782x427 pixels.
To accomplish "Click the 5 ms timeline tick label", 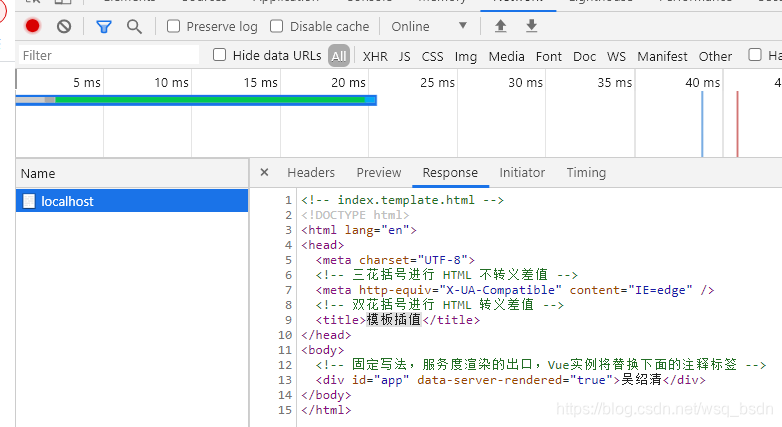I will [87, 82].
